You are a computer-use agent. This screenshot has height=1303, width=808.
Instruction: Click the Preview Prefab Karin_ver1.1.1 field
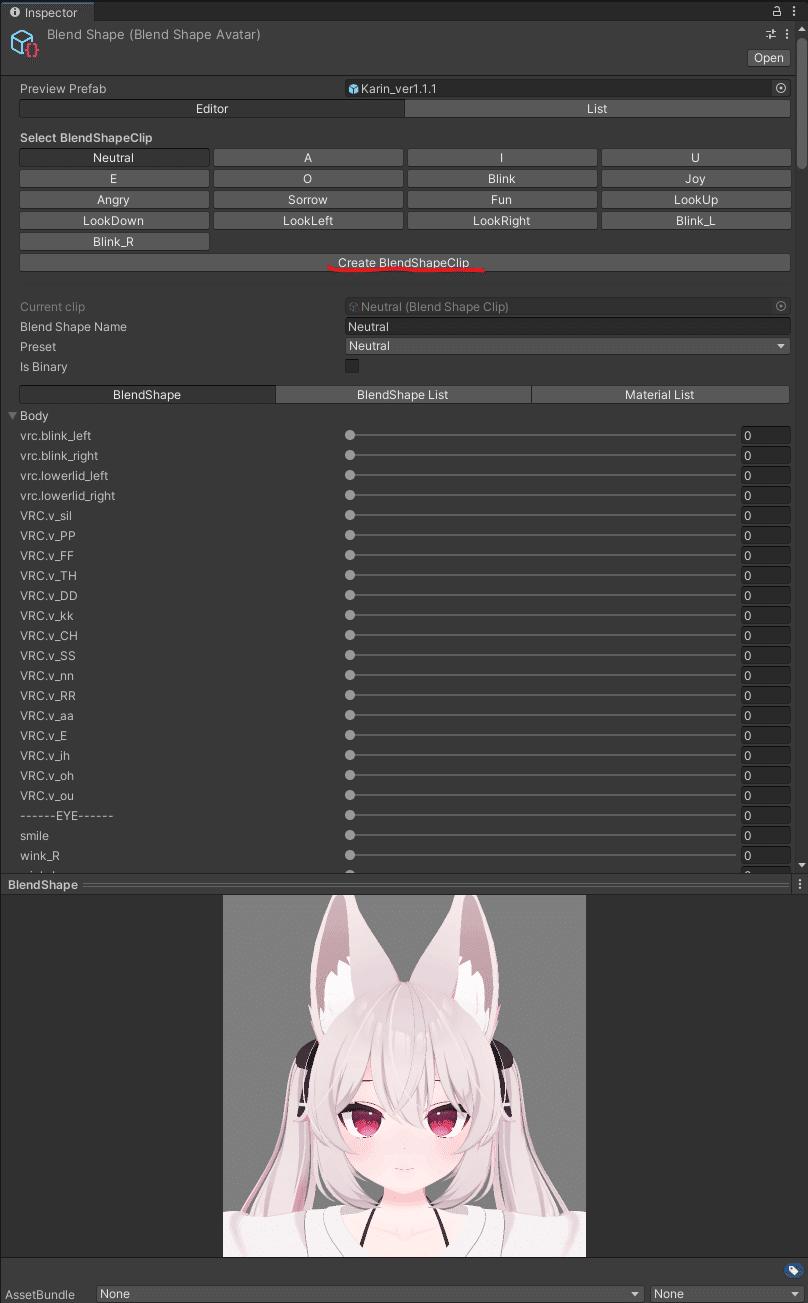568,88
